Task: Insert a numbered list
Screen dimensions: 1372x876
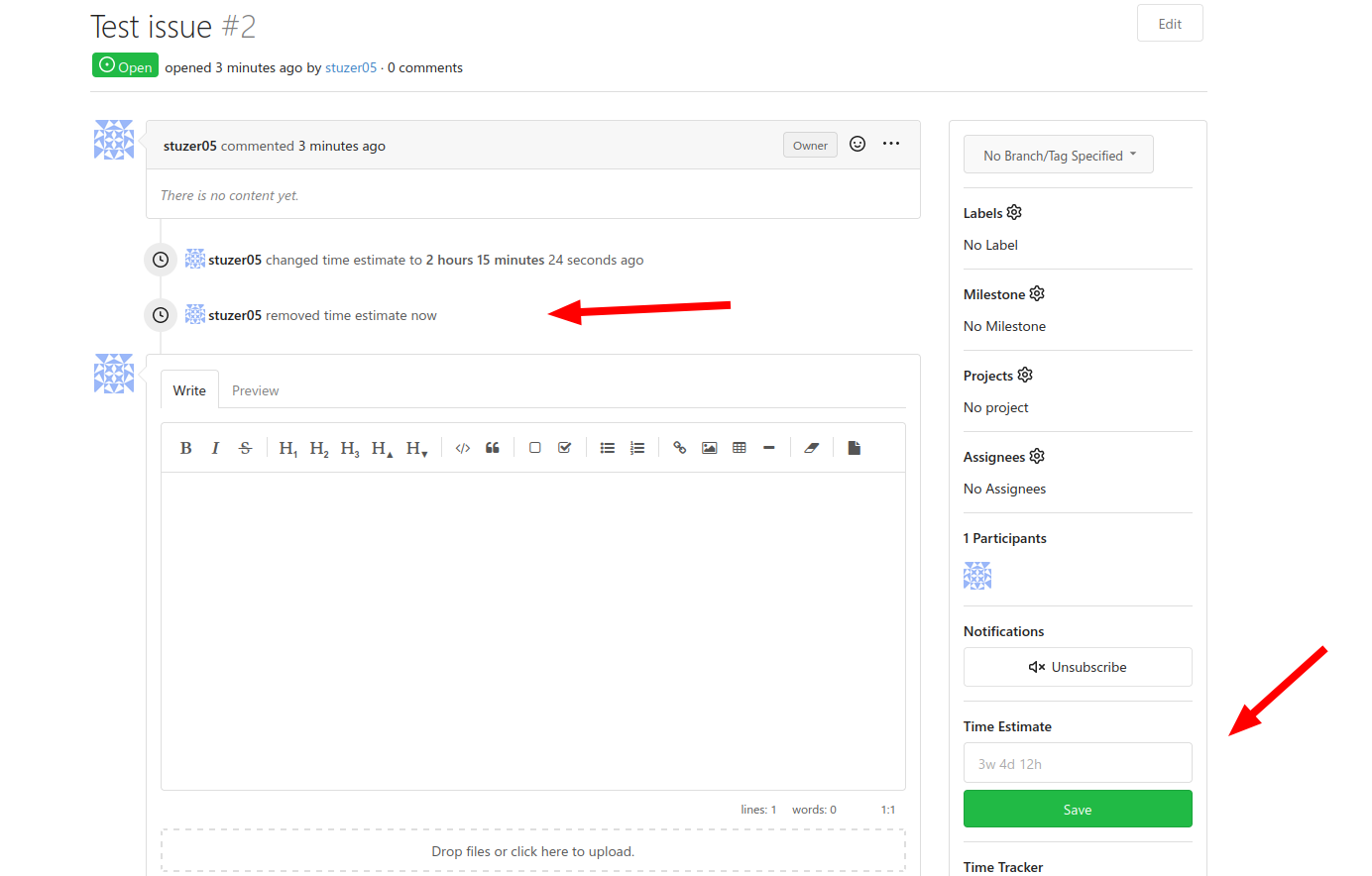Action: pos(637,448)
